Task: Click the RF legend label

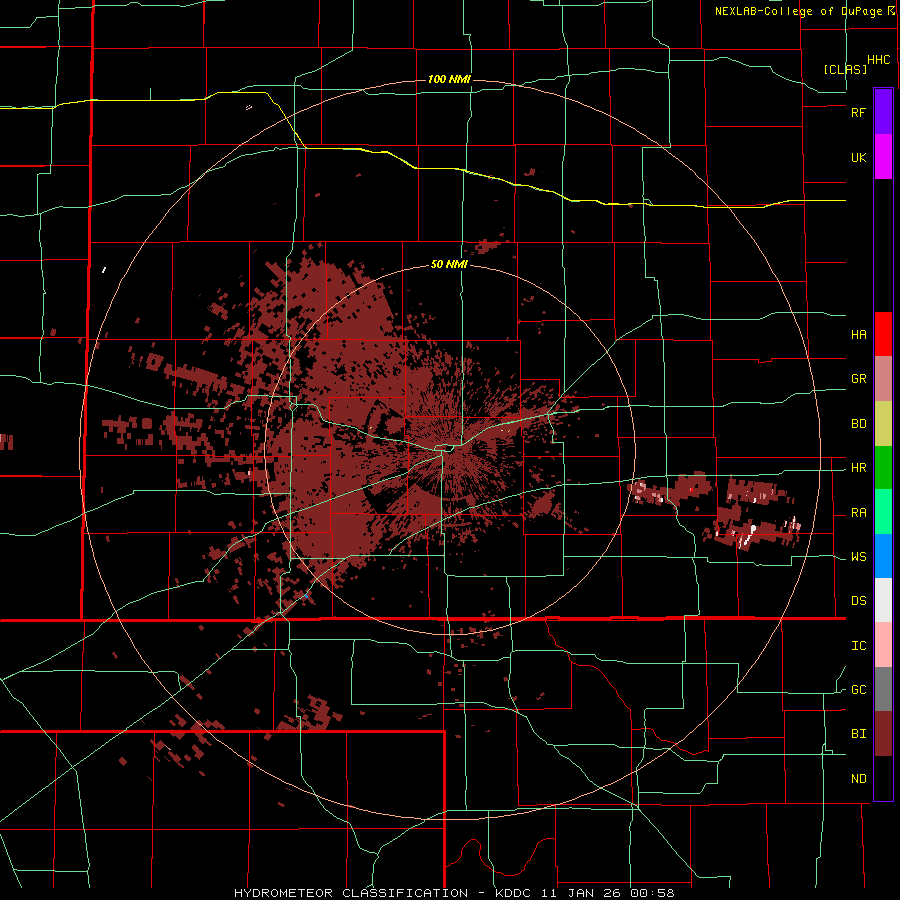Action: pos(858,112)
